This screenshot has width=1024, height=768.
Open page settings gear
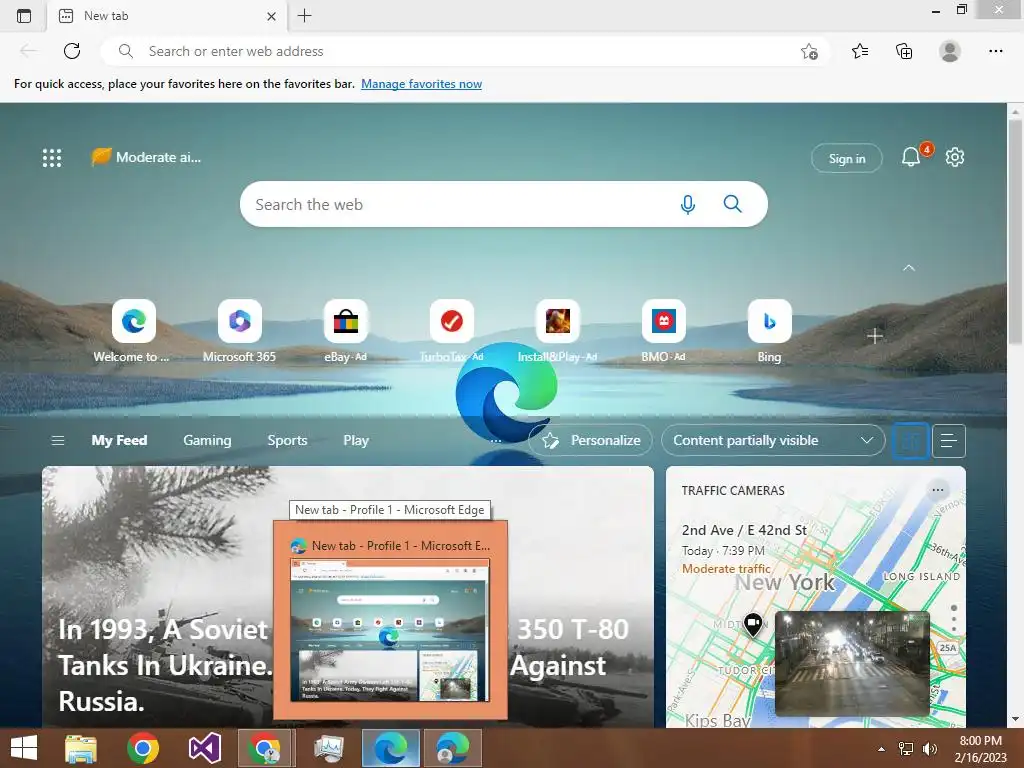[955, 157]
